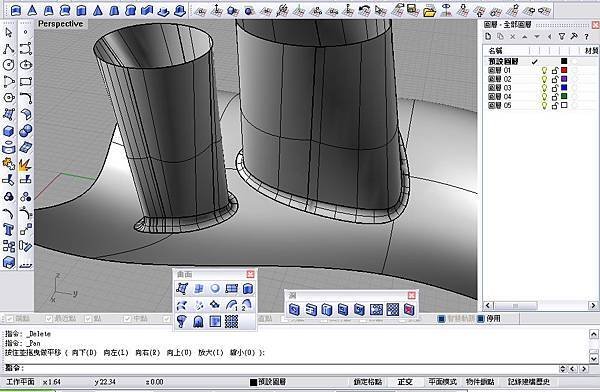The image size is (600, 392).
Task: Select the 預設圖層 layer row
Action: pos(540,61)
